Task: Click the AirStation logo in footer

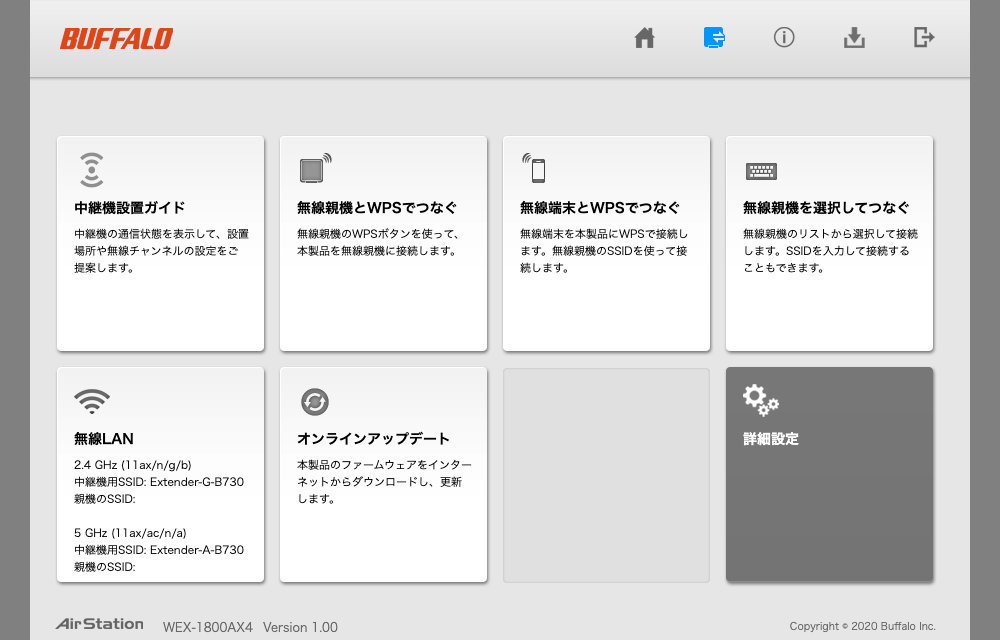Action: pyautogui.click(x=99, y=624)
